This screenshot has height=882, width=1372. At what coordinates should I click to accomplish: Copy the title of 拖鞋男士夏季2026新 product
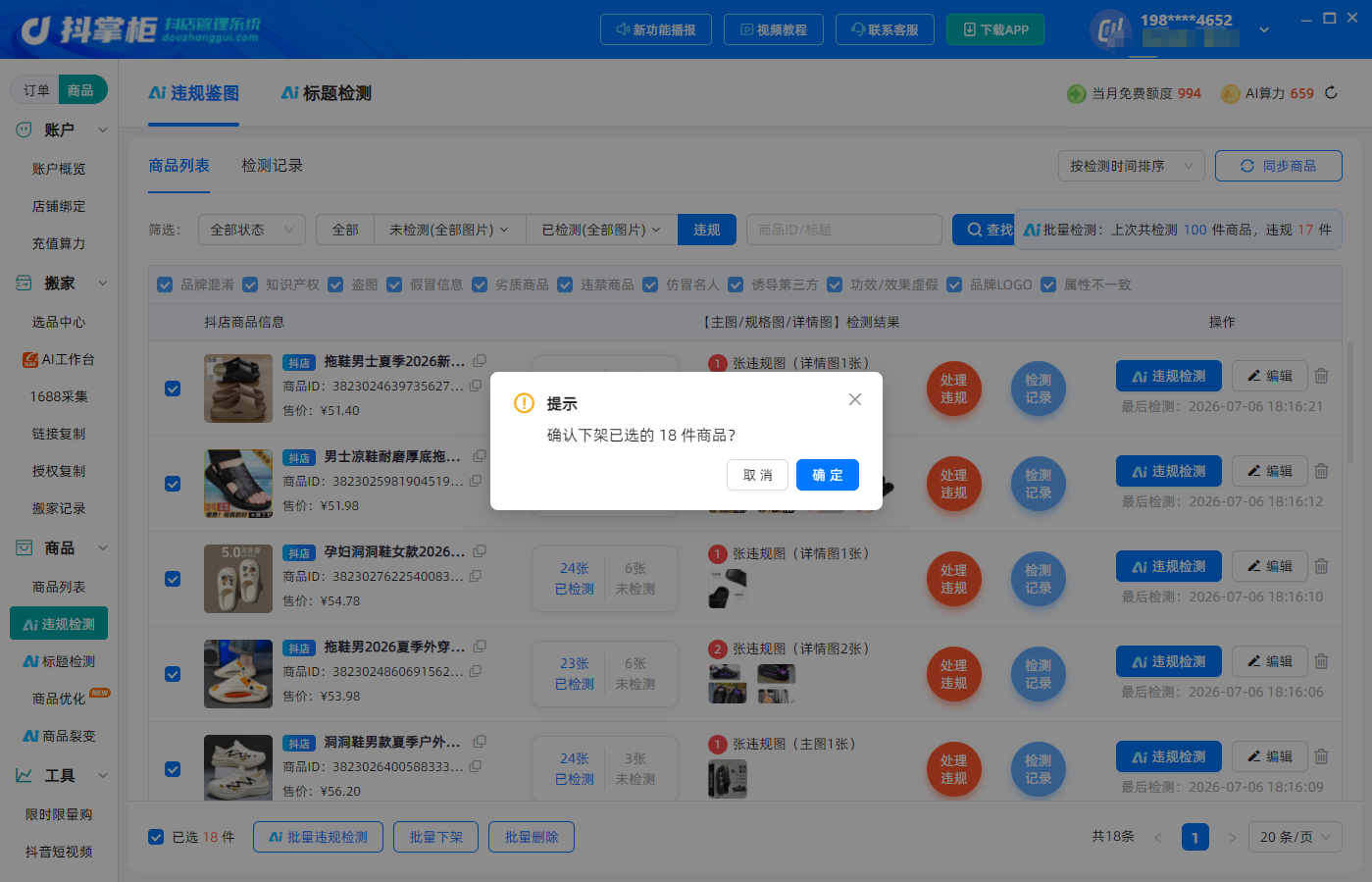[480, 361]
